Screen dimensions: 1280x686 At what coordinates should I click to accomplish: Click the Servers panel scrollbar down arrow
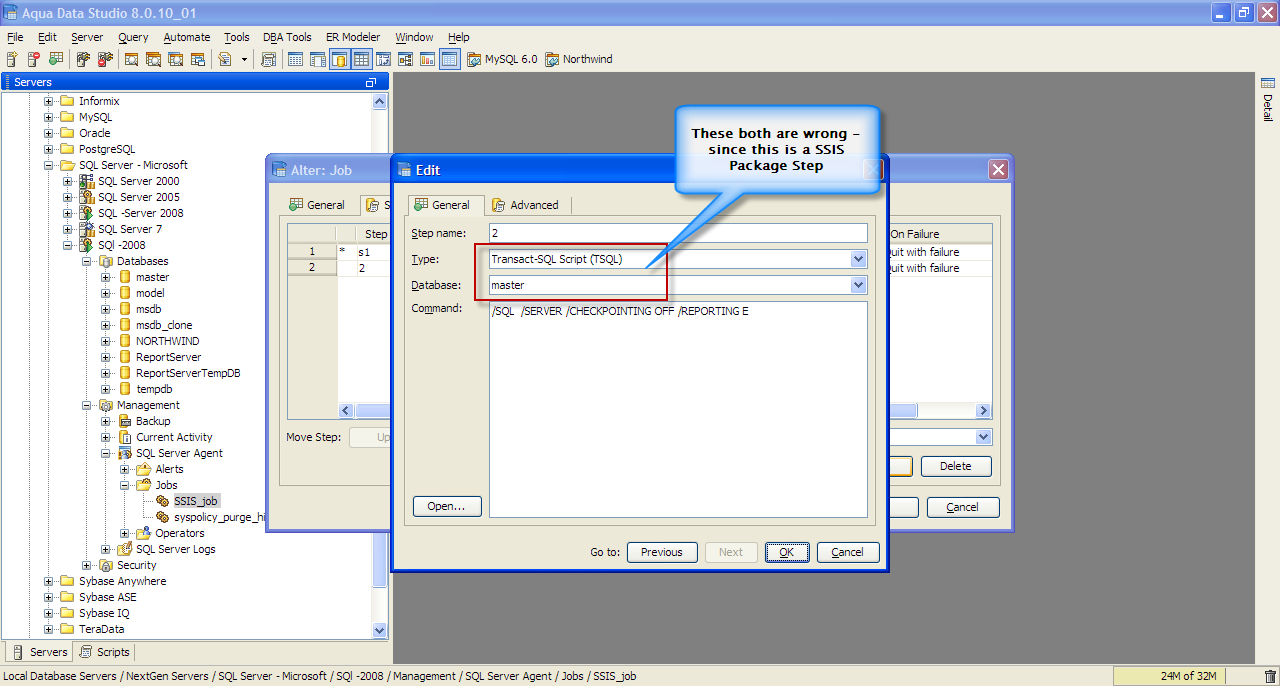(379, 631)
